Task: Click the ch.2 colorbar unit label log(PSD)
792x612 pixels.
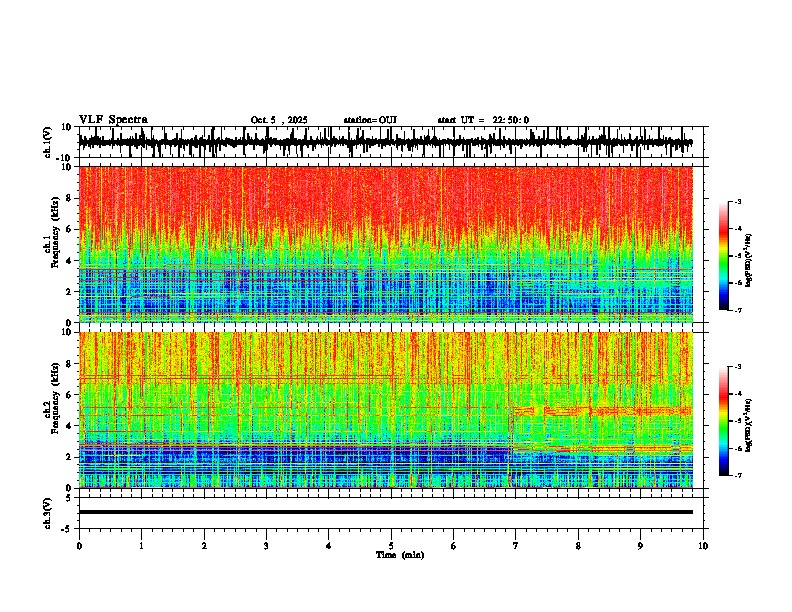Action: point(749,425)
